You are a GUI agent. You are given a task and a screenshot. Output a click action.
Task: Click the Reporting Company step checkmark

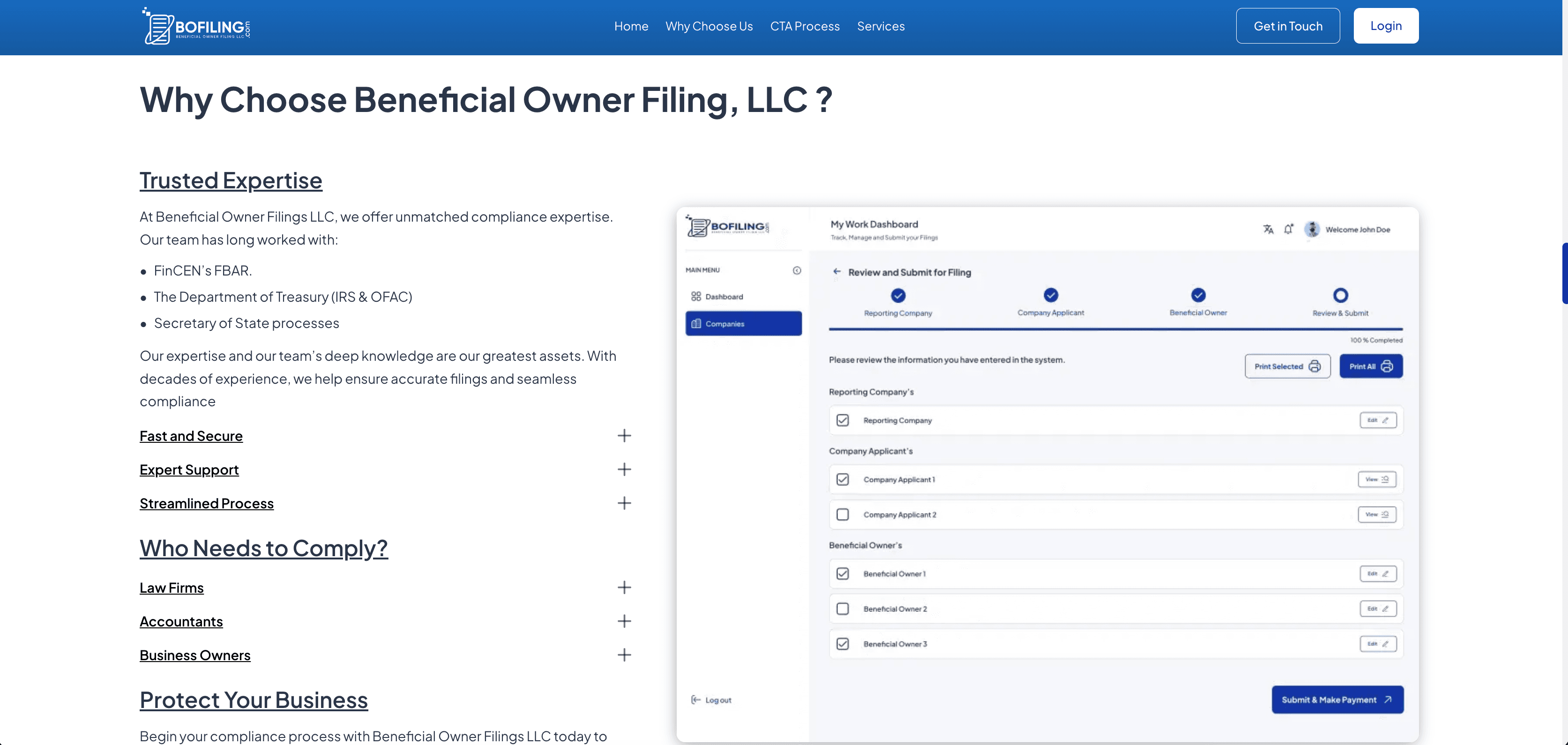pos(898,296)
